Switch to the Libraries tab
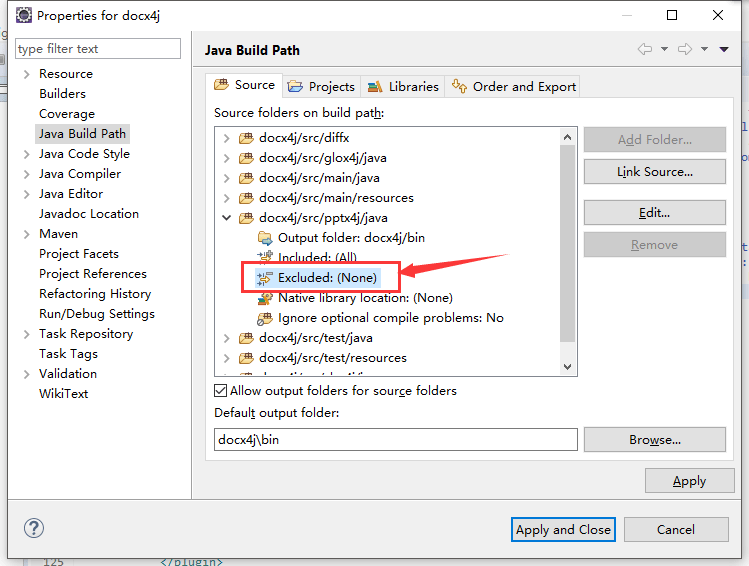Viewport: 749px width, 566px height. (403, 86)
